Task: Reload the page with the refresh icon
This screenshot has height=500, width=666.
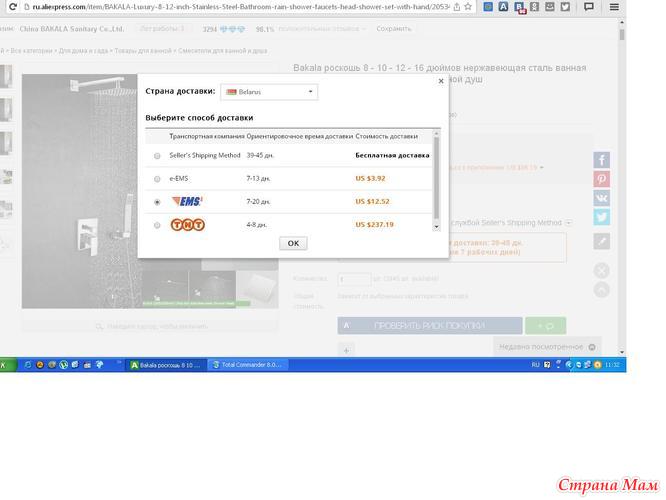Action: (13, 7)
